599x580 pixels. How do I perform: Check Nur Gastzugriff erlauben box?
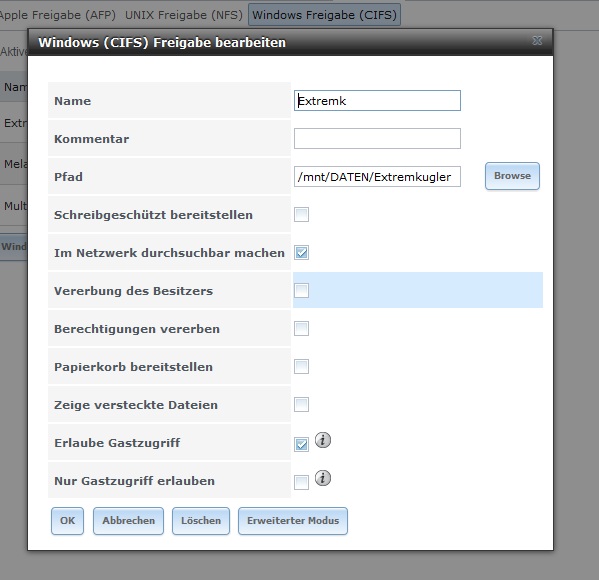coord(301,482)
